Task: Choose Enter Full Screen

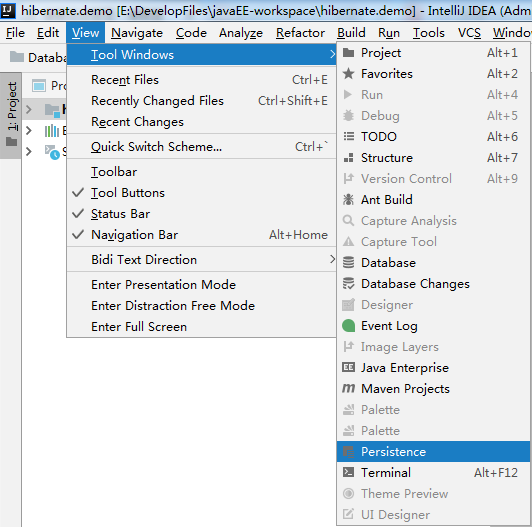Action: point(201,326)
